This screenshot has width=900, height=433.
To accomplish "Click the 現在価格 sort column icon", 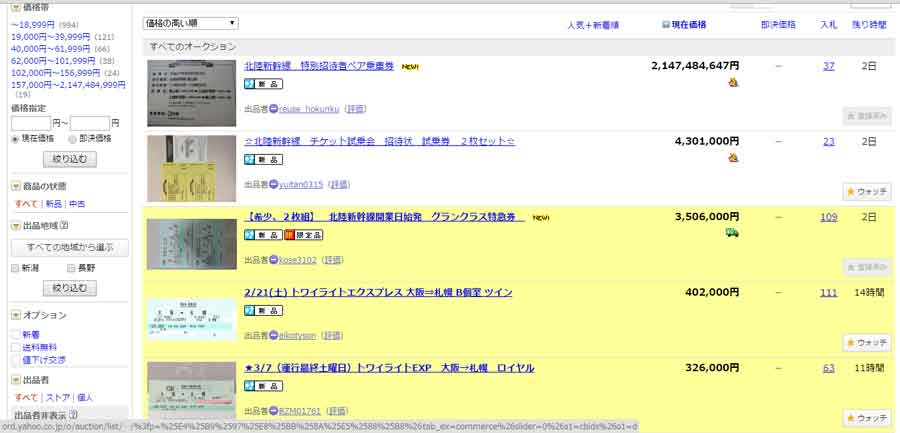I will click(x=667, y=23).
